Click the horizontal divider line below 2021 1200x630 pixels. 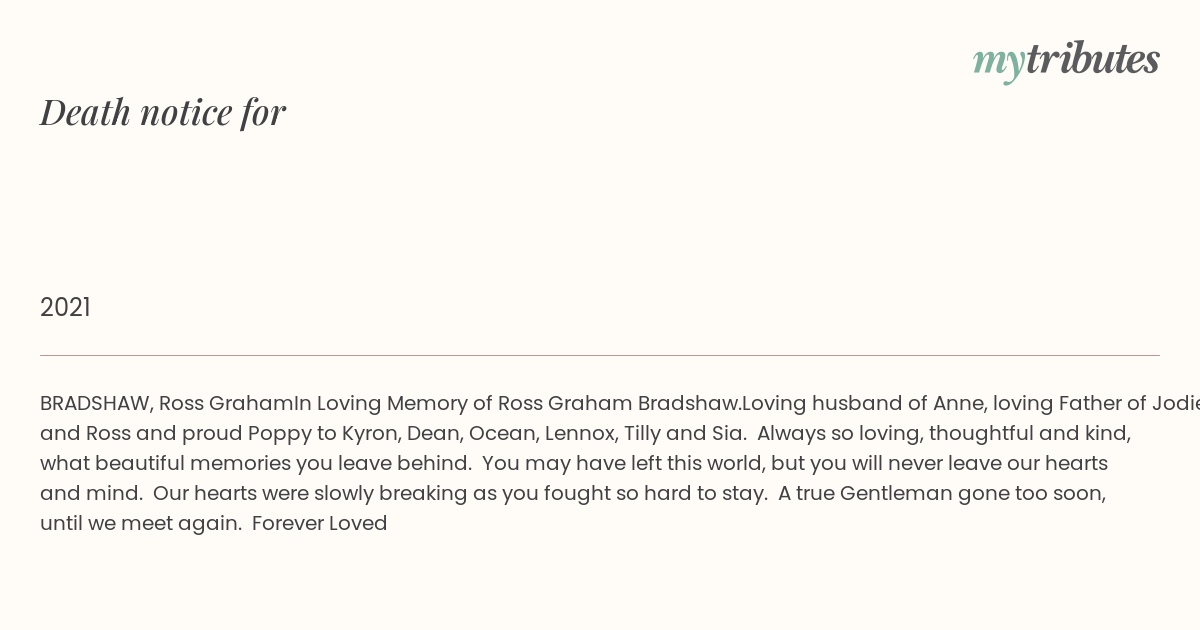click(x=600, y=355)
